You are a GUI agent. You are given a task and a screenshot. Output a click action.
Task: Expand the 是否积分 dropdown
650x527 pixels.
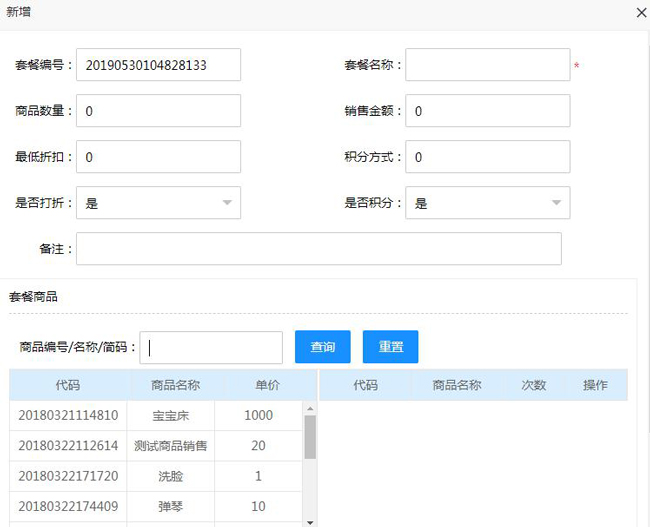point(487,203)
